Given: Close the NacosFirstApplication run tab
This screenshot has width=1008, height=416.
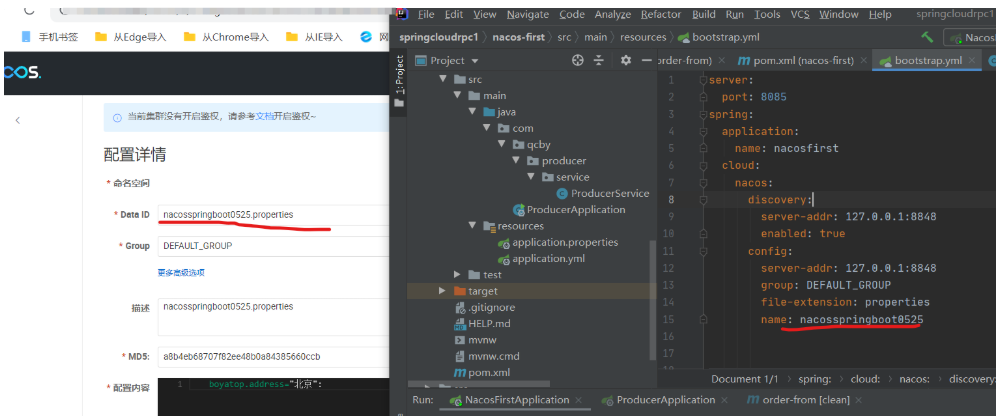Looking at the screenshot, I should point(579,400).
